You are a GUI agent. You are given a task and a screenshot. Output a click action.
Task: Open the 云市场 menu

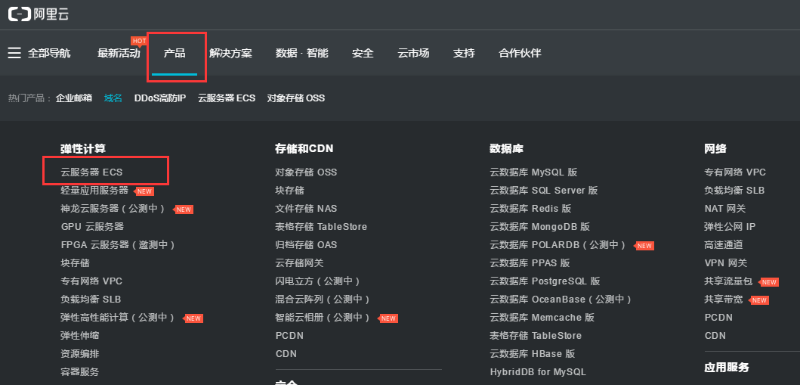[x=413, y=53]
